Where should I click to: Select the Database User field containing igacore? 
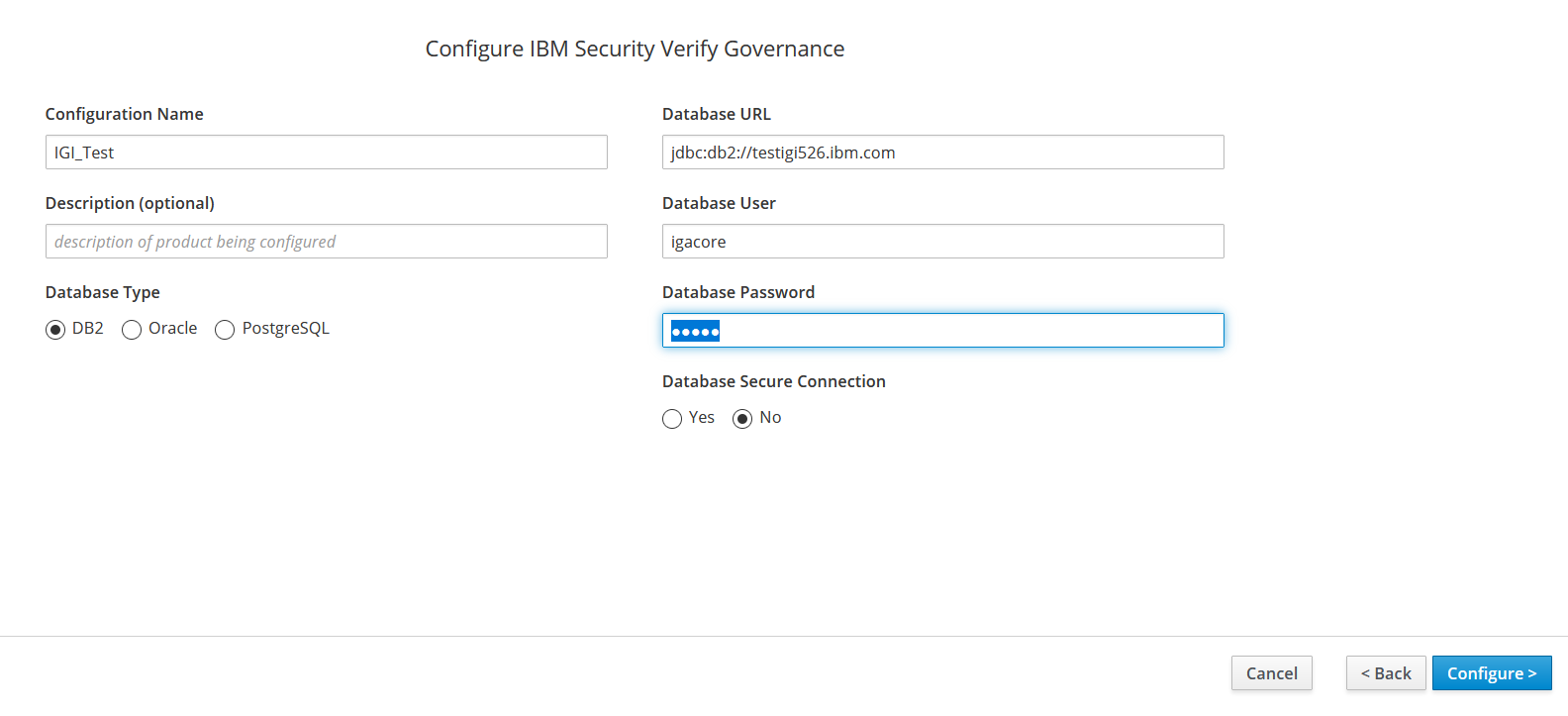pyautogui.click(x=942, y=242)
